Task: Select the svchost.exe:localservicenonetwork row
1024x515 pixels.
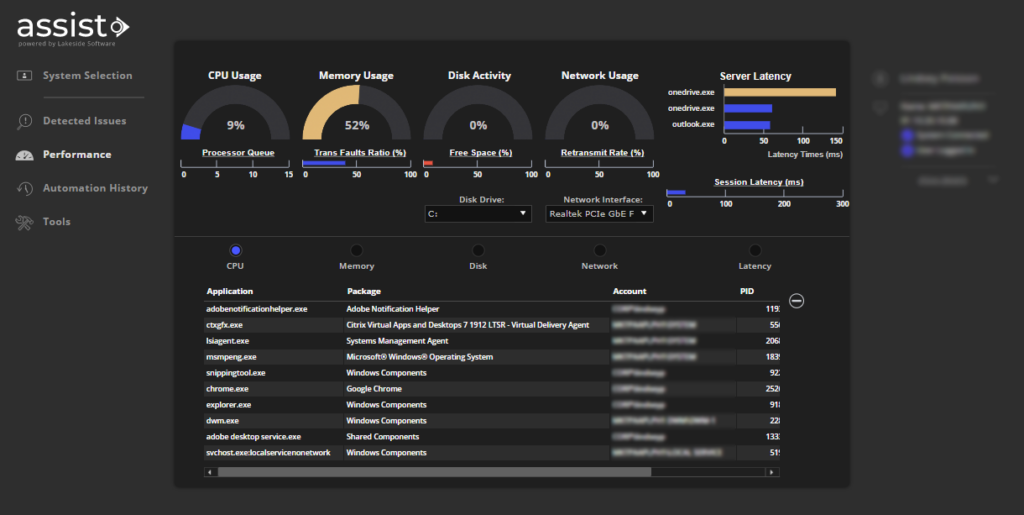Action: 492,453
